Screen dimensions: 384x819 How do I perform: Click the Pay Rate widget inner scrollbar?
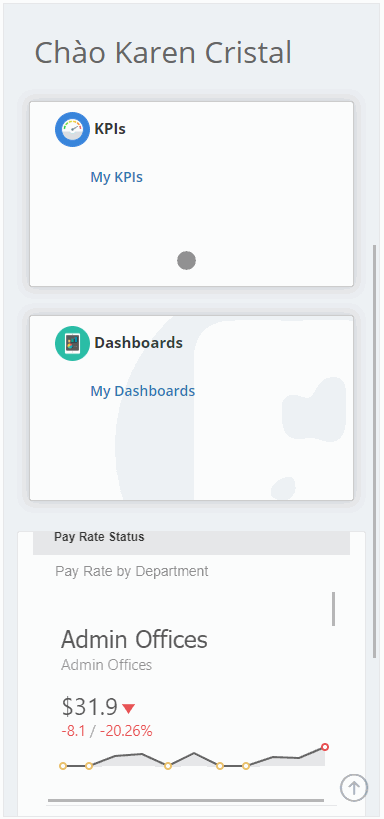333,609
